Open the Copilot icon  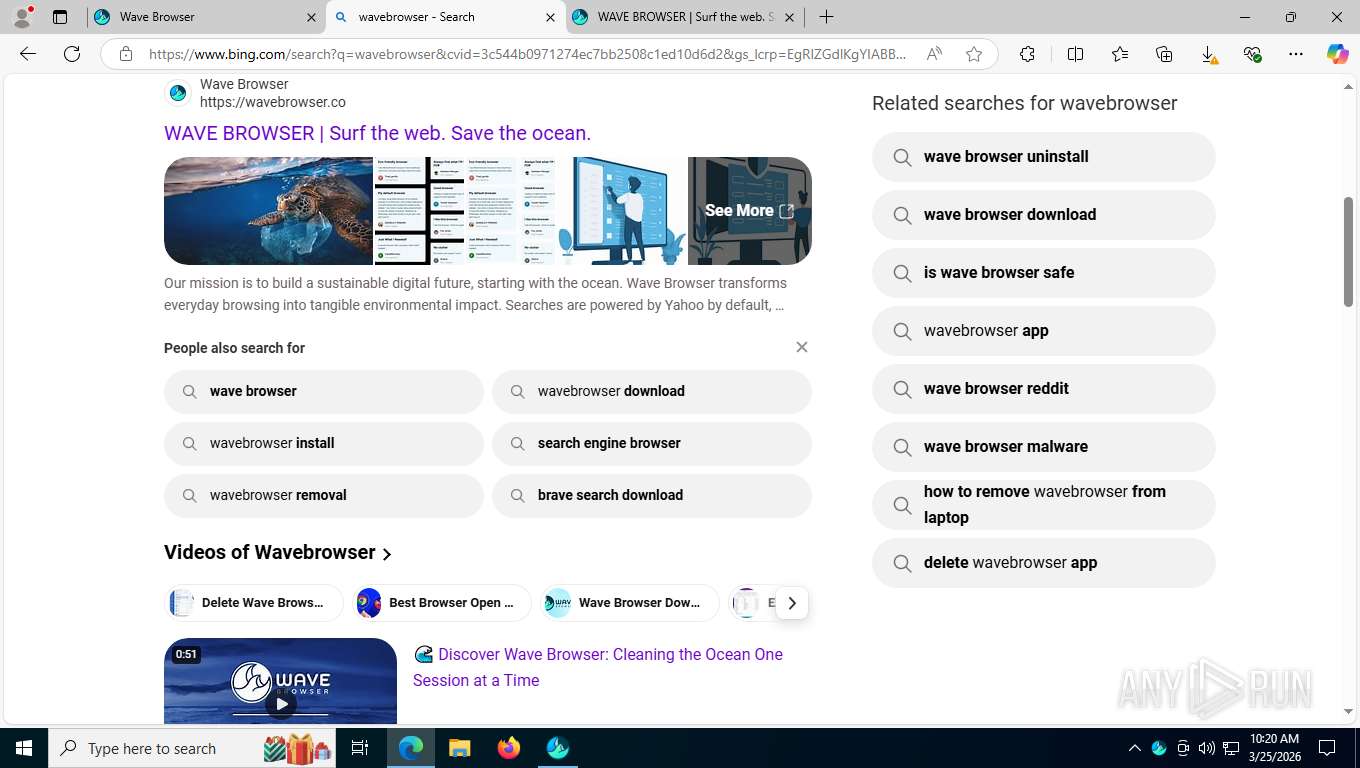tap(1338, 54)
